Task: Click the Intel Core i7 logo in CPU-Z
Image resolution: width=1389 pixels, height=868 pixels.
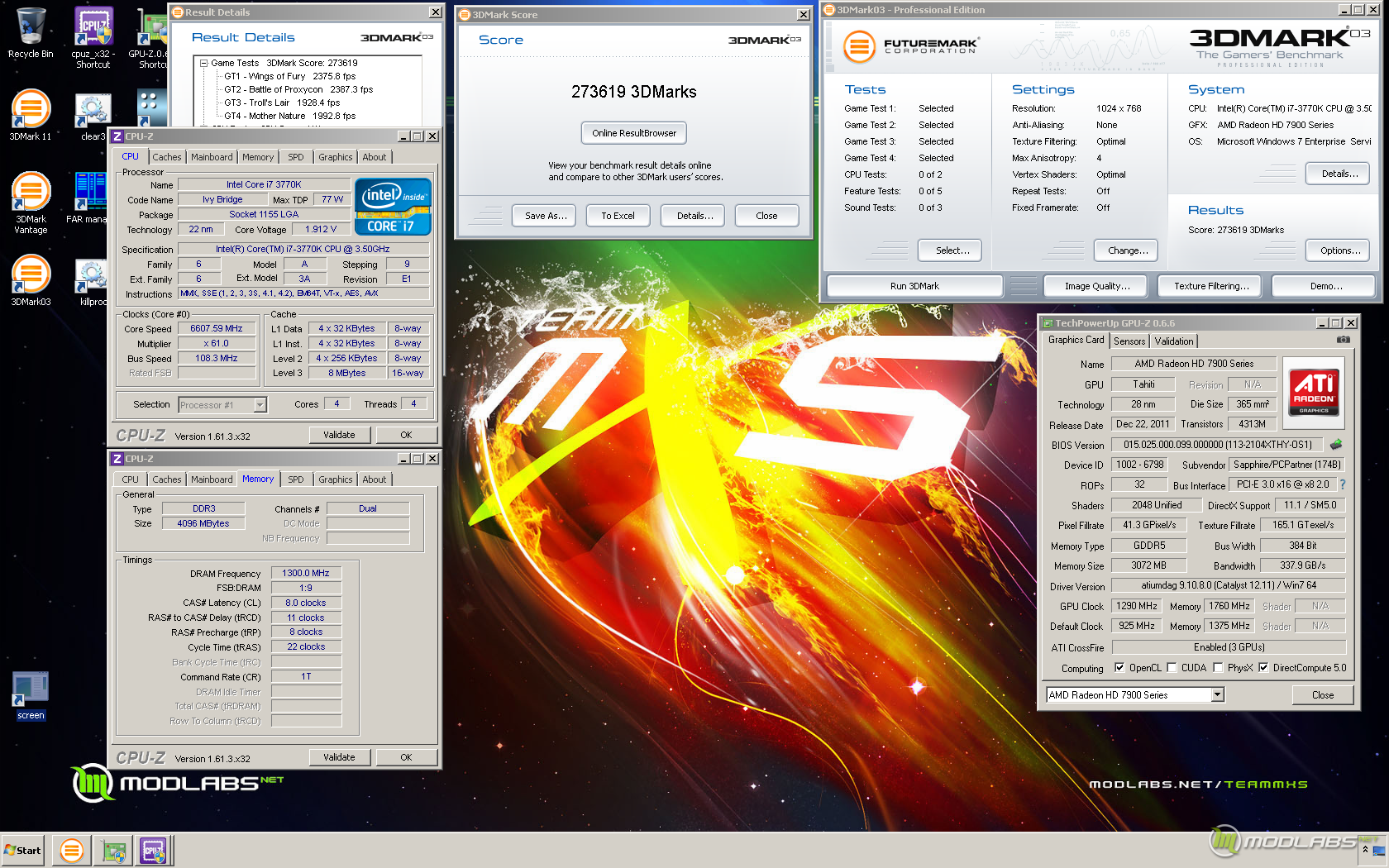Action: (x=394, y=207)
